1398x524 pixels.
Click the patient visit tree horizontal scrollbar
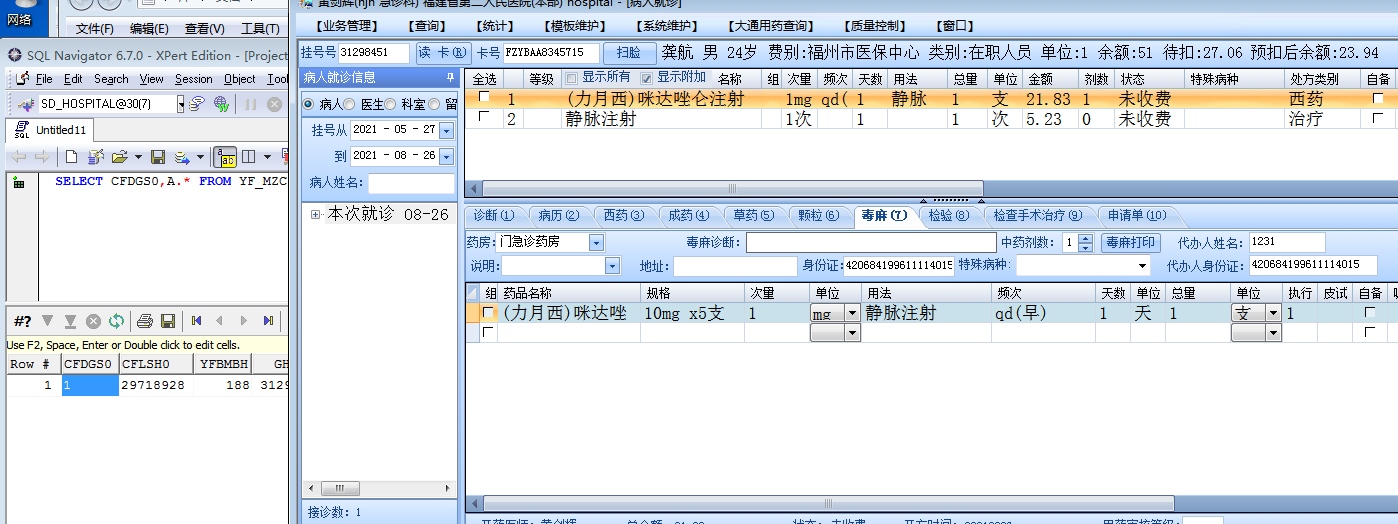(341, 489)
